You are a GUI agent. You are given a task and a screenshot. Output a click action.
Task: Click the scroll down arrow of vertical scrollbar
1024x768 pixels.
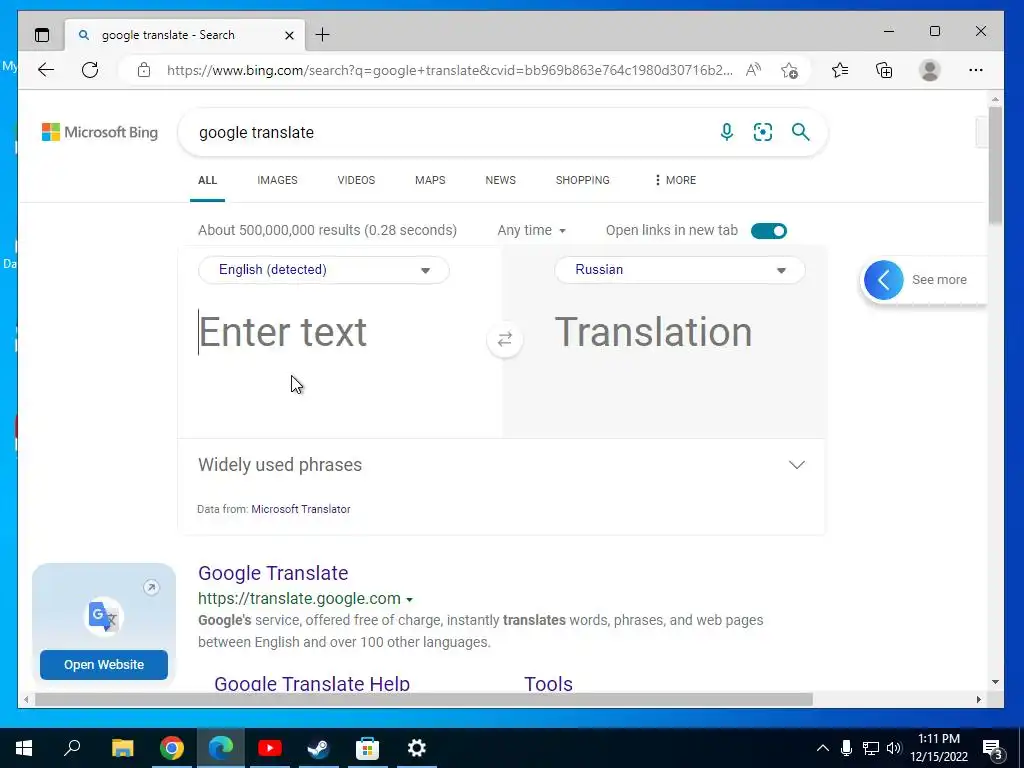[995, 682]
